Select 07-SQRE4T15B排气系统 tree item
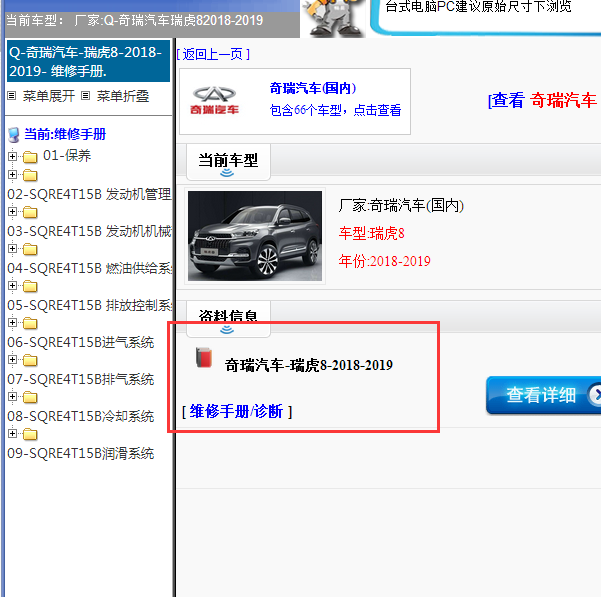 pos(80,379)
